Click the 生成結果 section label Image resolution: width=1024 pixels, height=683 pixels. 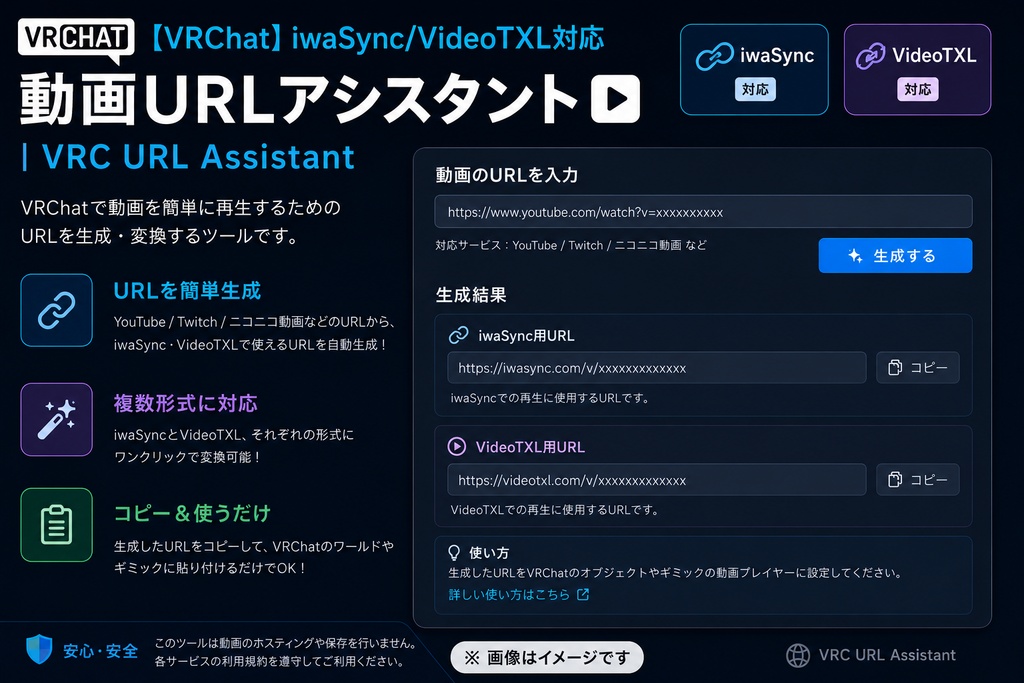[471, 295]
